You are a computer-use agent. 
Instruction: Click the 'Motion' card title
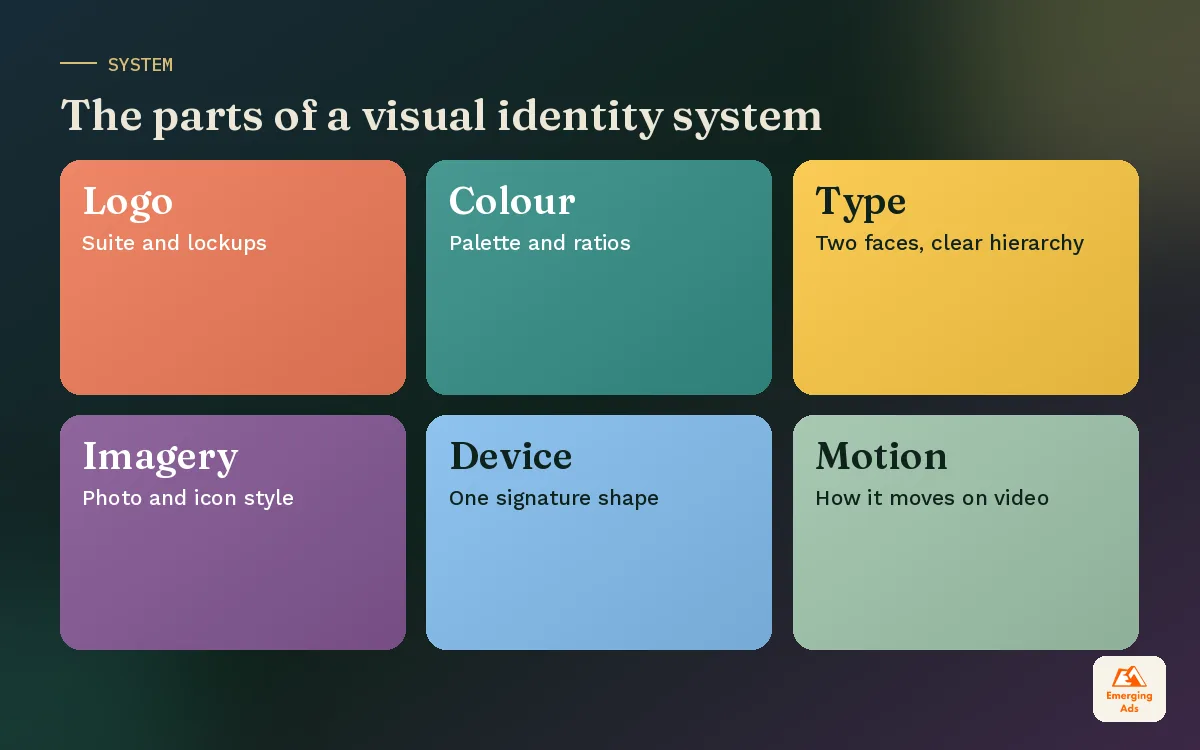tap(881, 457)
